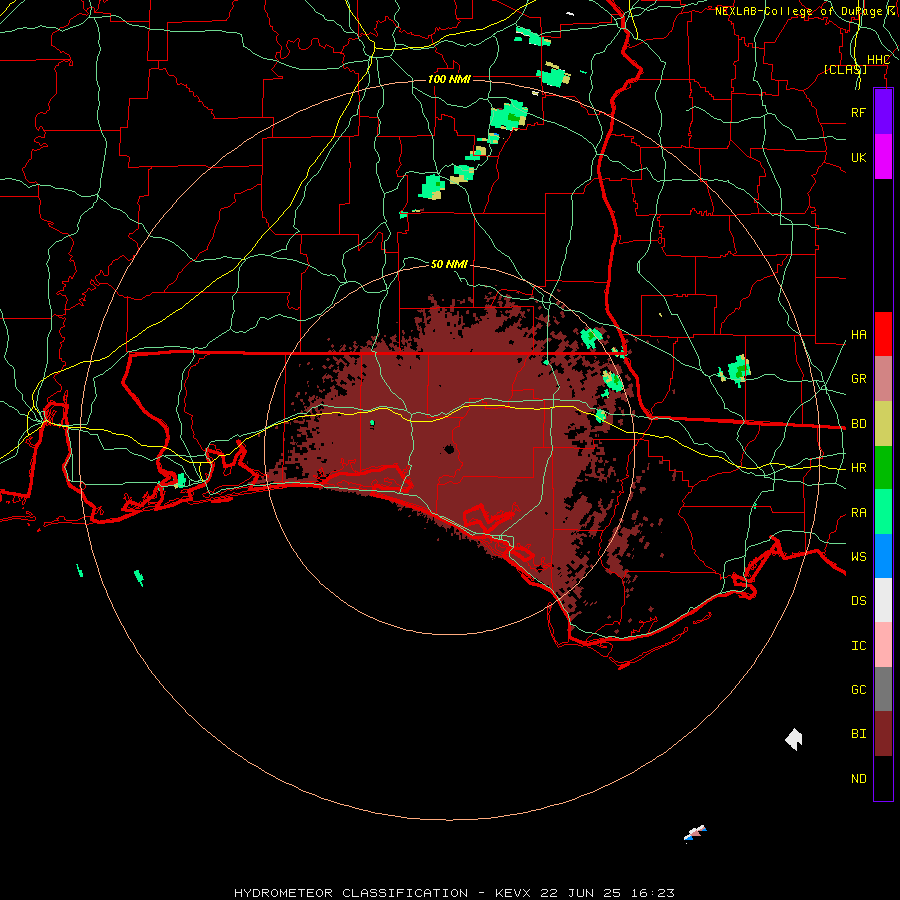Click the IC legend label
The image size is (900, 900).
point(858,646)
